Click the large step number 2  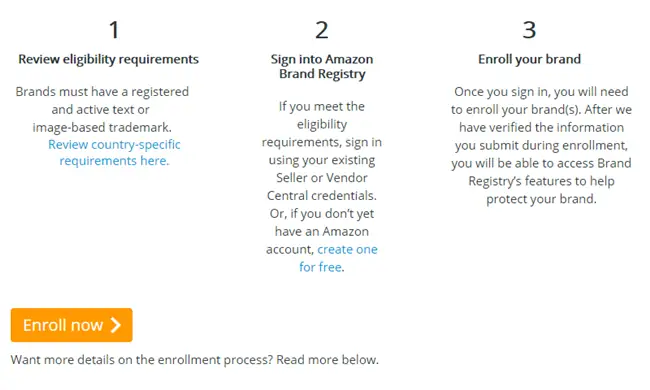point(322,30)
